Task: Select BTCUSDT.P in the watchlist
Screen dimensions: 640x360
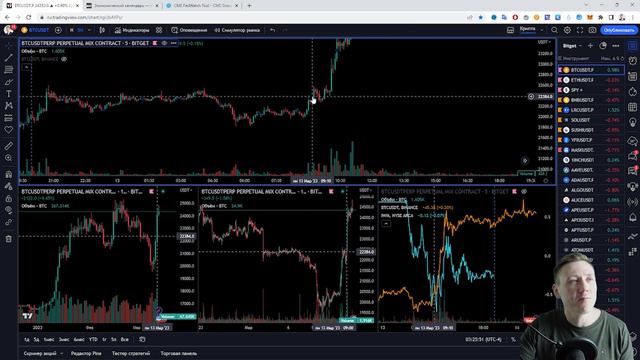Action: [x=591, y=70]
